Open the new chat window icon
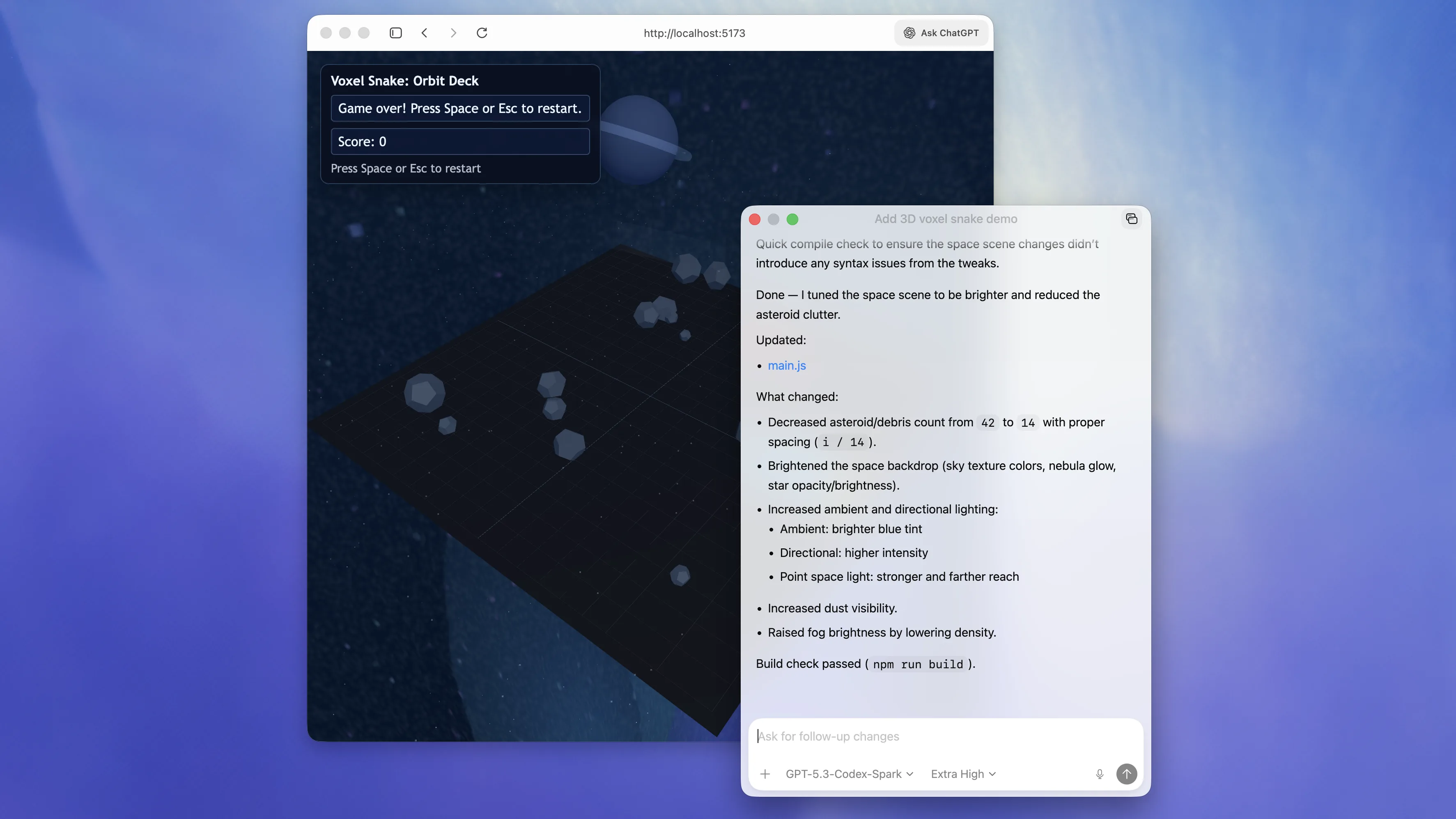The image size is (1456, 819). tap(1131, 219)
